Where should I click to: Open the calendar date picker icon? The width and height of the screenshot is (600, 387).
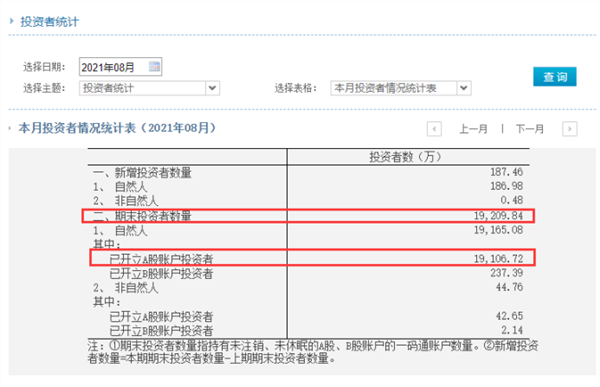pos(154,67)
